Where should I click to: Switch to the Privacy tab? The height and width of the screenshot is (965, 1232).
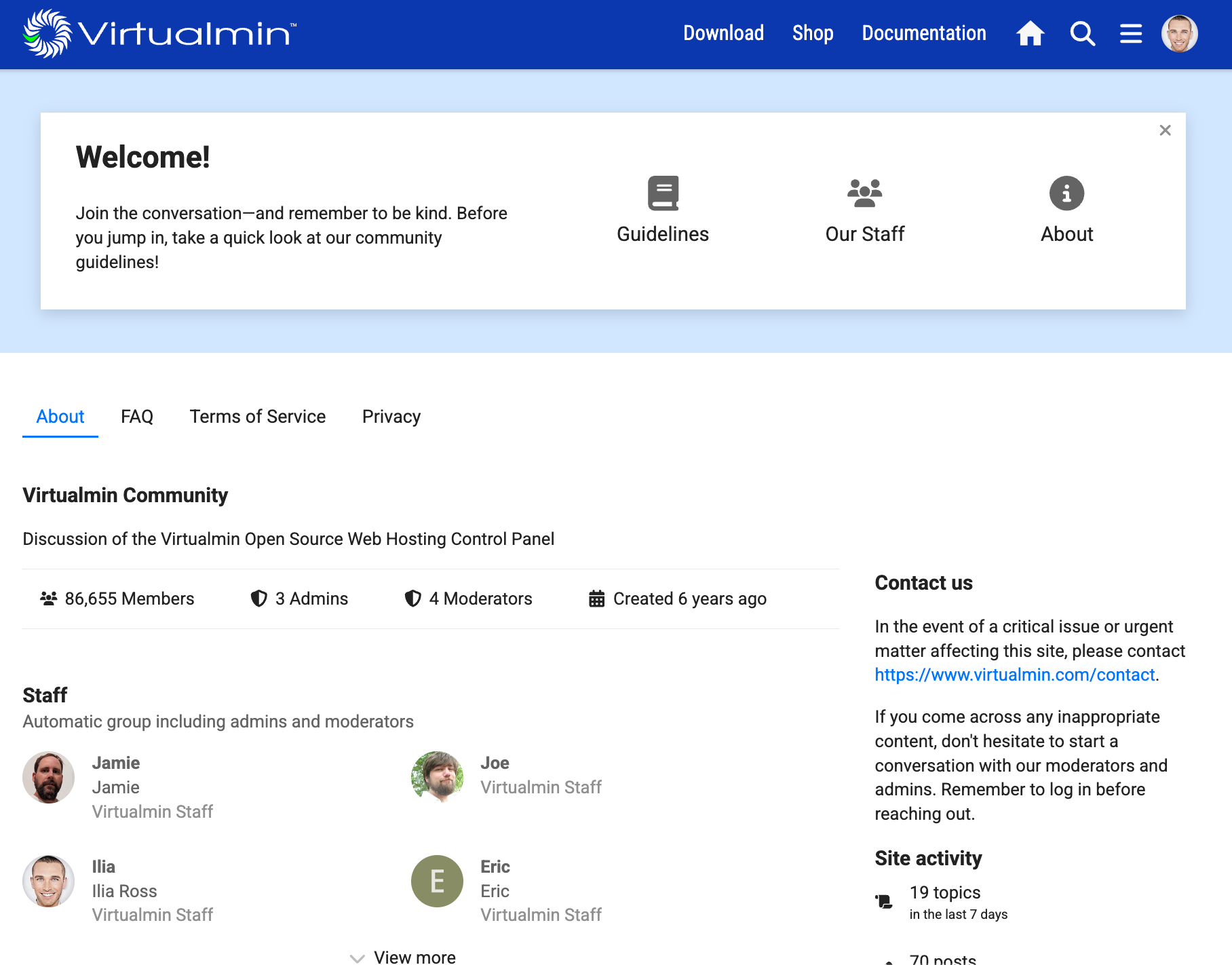(x=391, y=417)
